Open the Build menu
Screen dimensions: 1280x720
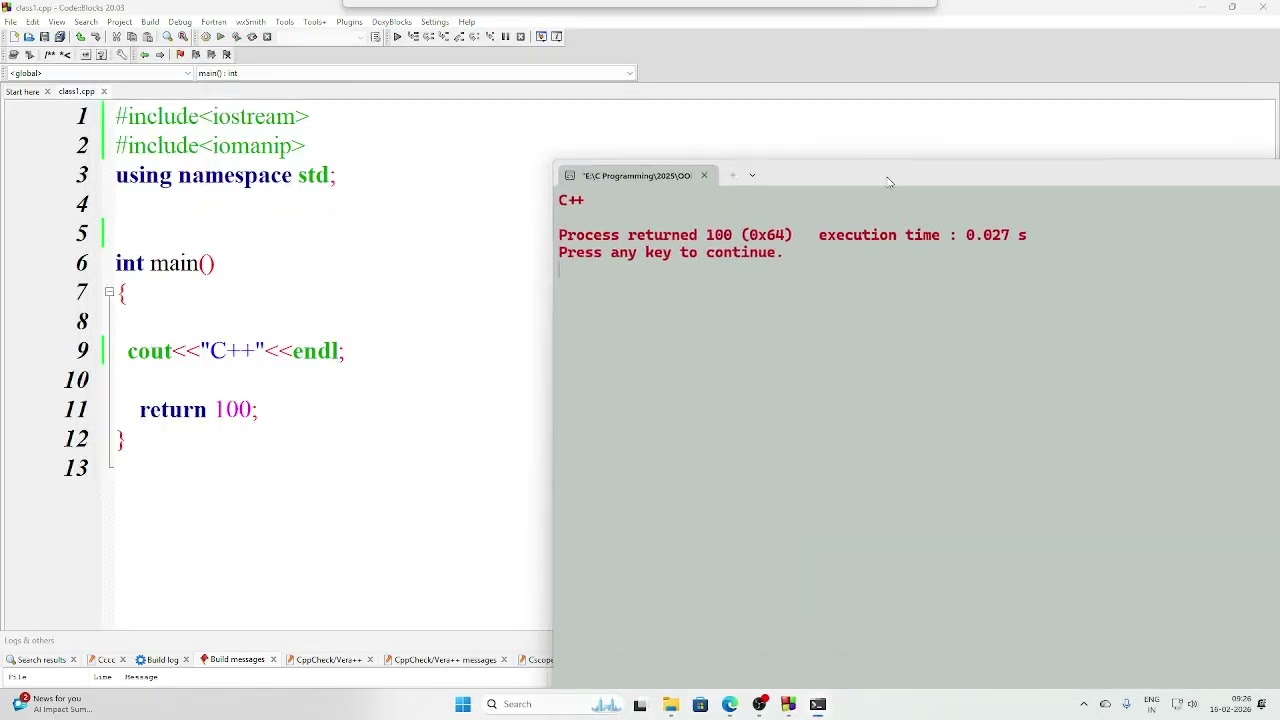150,22
